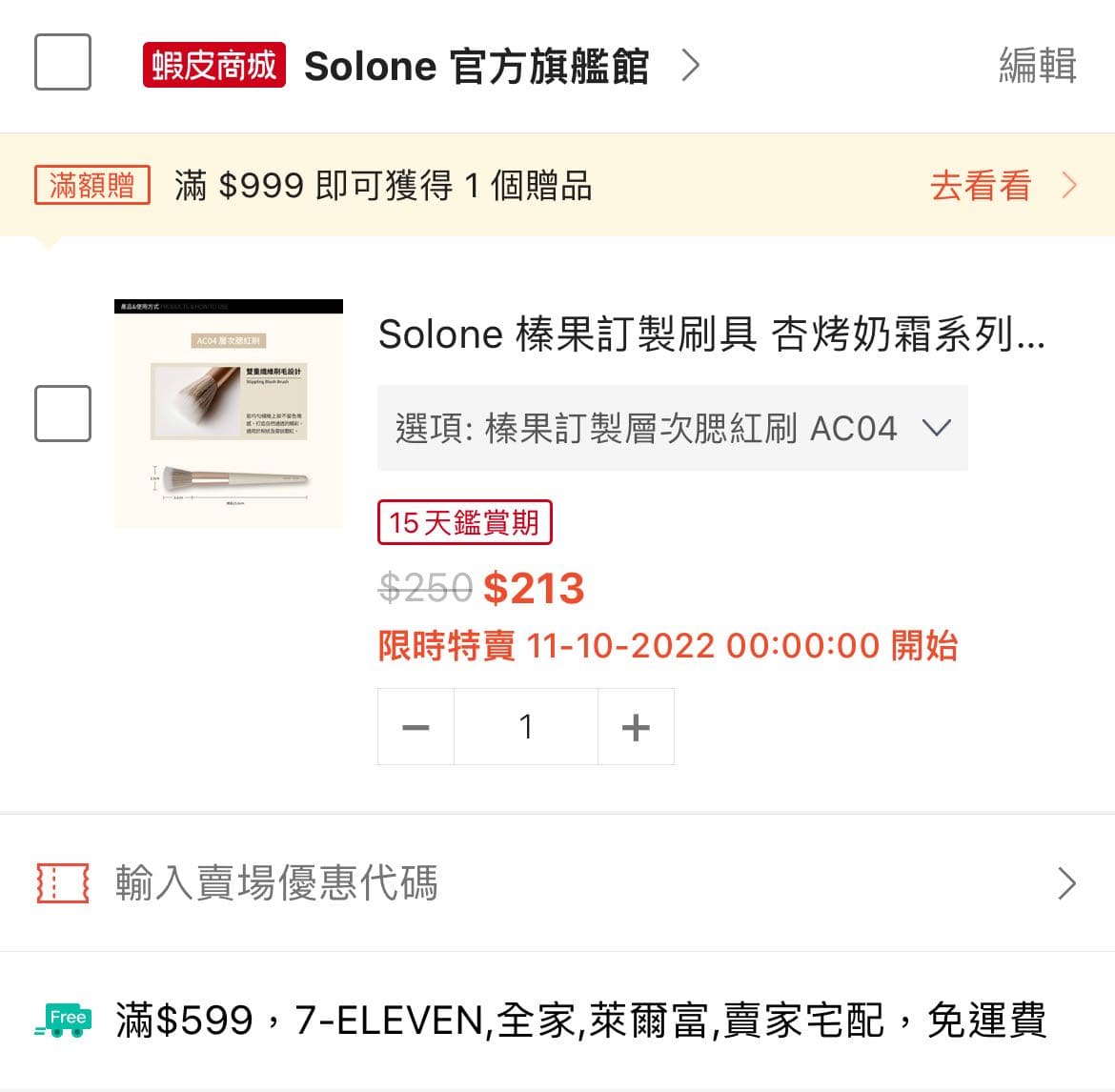Click the 滿額贈 promotion badge
The height and width of the screenshot is (1092, 1115).
[x=91, y=186]
